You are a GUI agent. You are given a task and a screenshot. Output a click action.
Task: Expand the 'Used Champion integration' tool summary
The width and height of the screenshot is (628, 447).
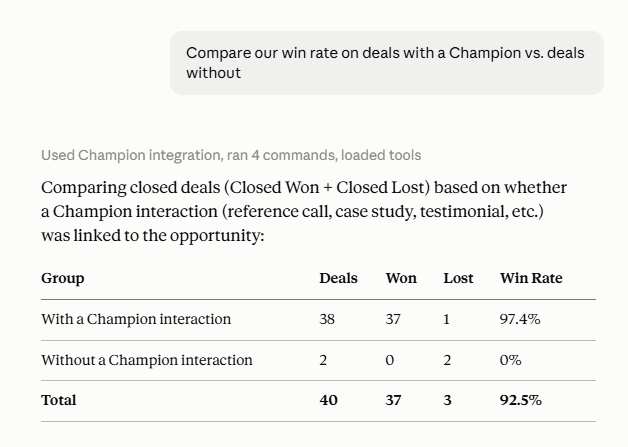pyautogui.click(x=231, y=155)
